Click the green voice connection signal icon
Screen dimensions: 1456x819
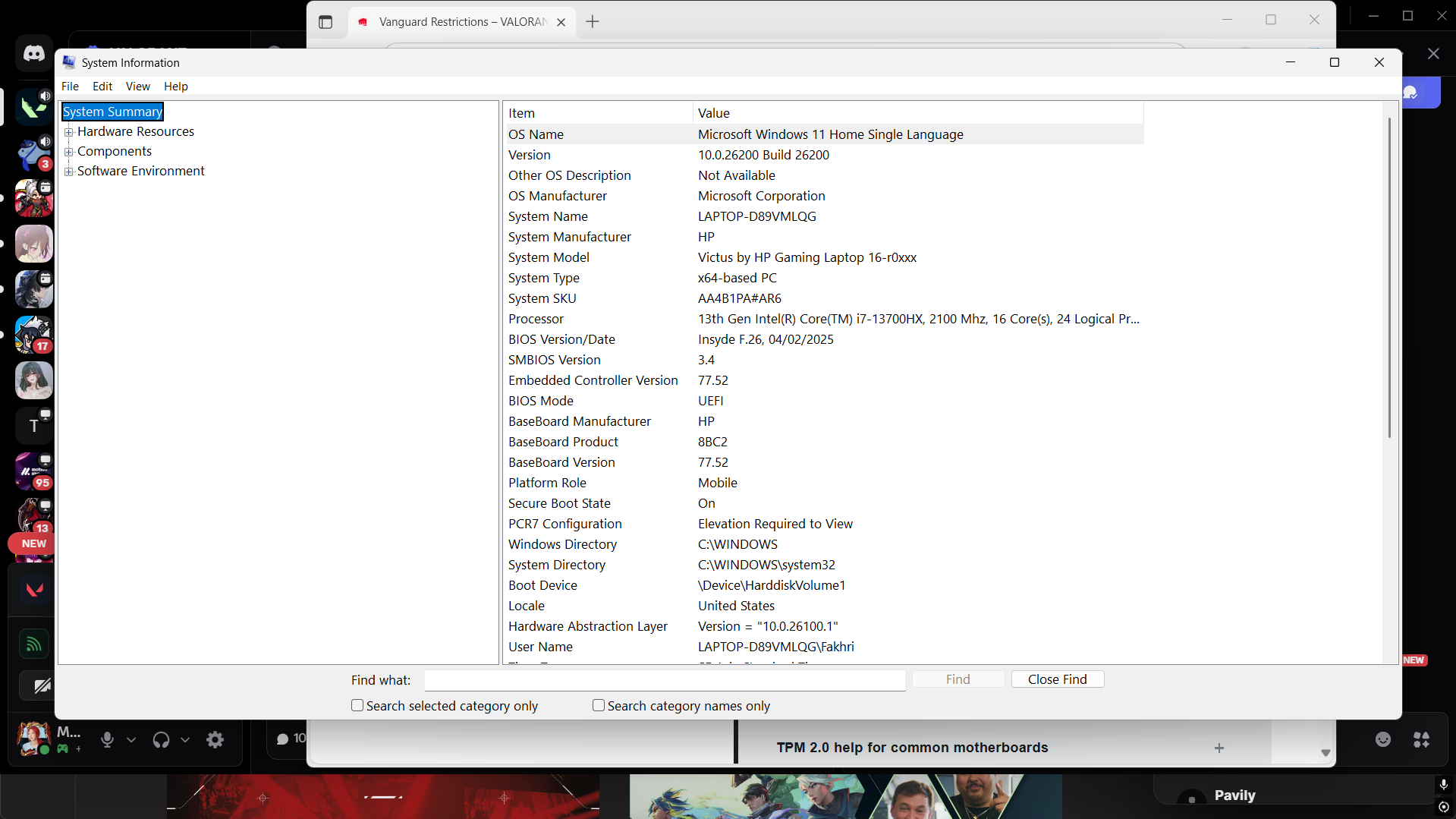tap(34, 644)
